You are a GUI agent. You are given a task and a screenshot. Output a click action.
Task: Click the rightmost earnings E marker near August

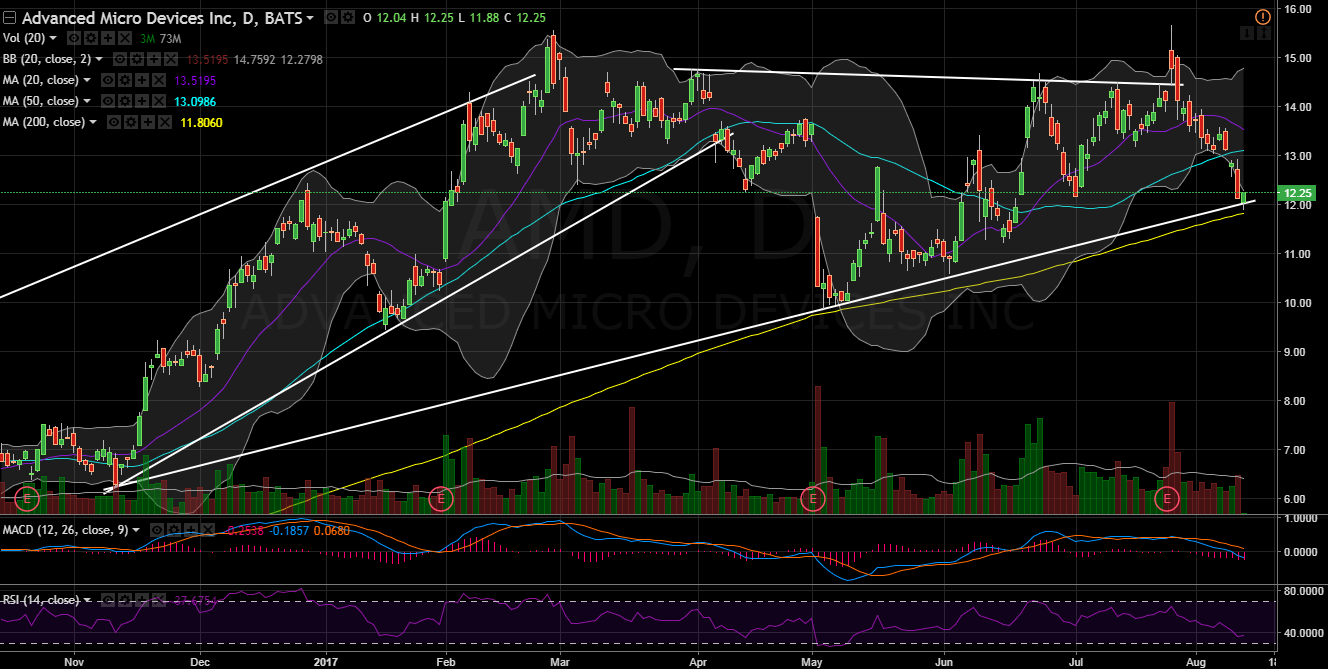pyautogui.click(x=1167, y=497)
